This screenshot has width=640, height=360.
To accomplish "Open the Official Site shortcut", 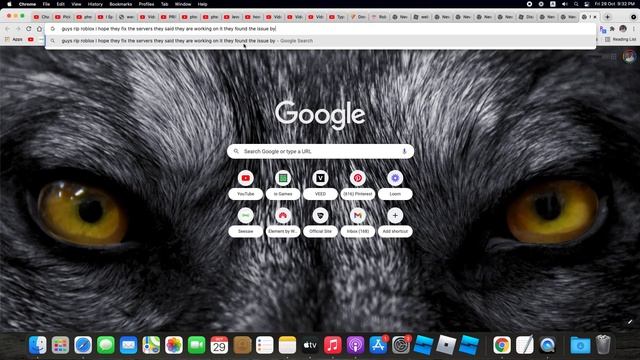I will coord(320,222).
